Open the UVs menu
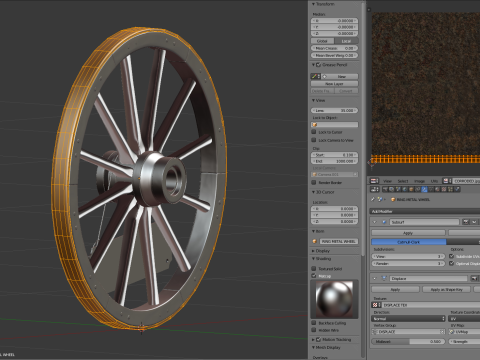Viewport: 480px width, 360px height. coord(434,181)
